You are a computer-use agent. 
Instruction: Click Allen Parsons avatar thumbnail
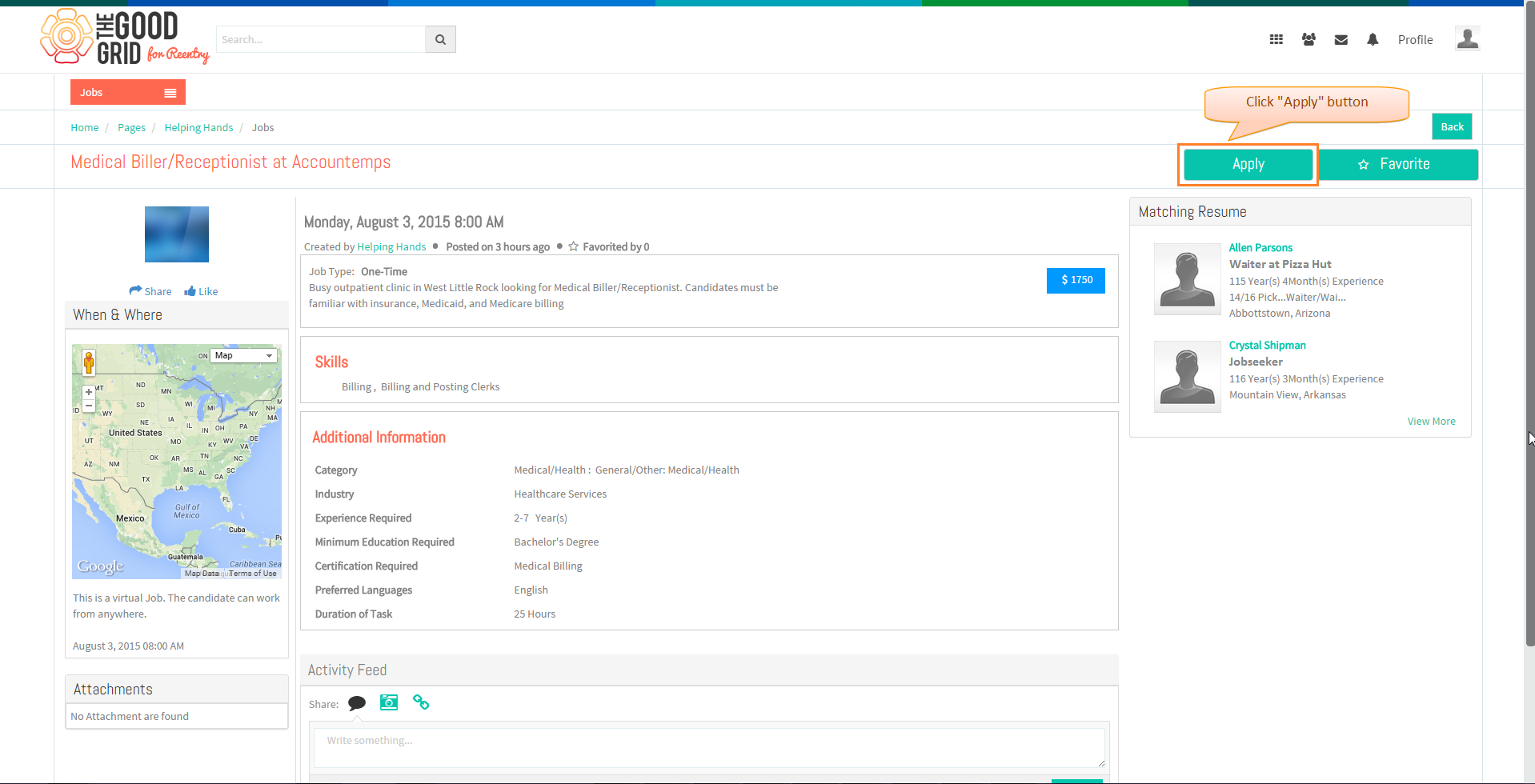pos(1187,278)
